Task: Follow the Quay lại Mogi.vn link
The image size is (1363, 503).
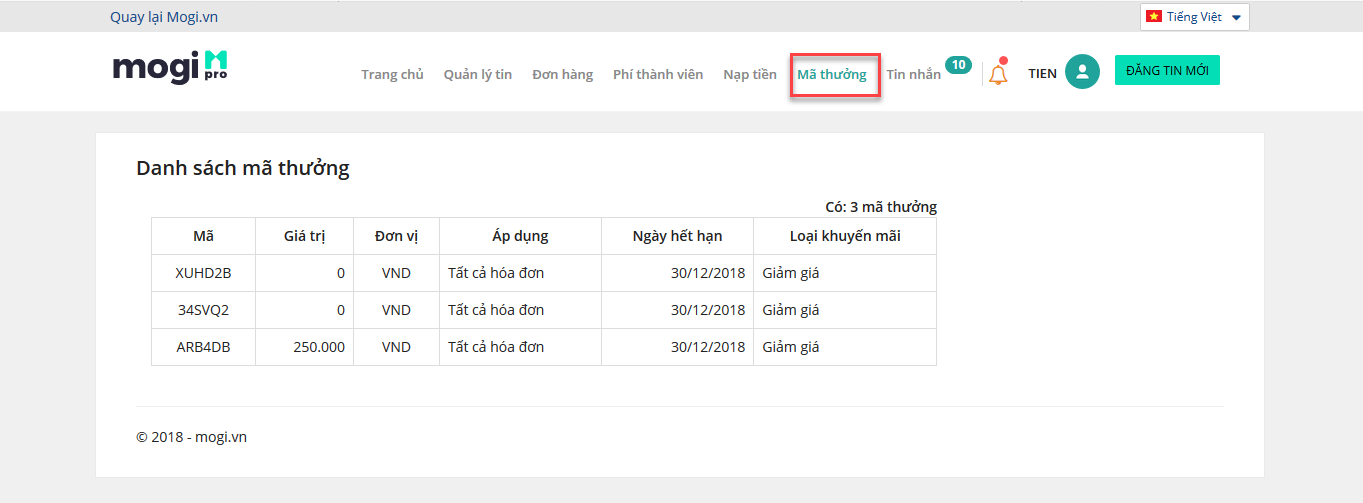Action: click(x=164, y=17)
